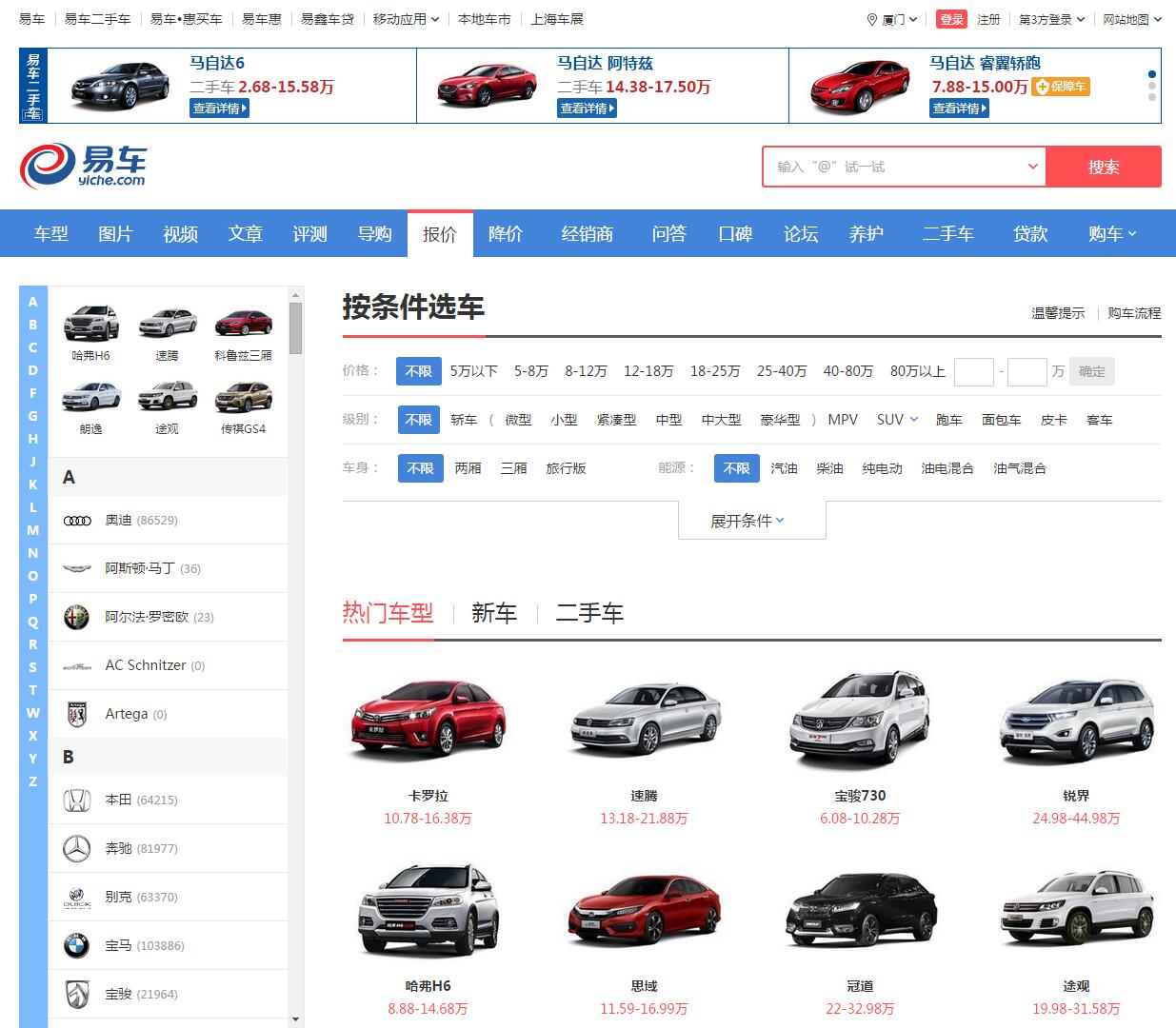Open the 车型 navigation tab

click(51, 233)
